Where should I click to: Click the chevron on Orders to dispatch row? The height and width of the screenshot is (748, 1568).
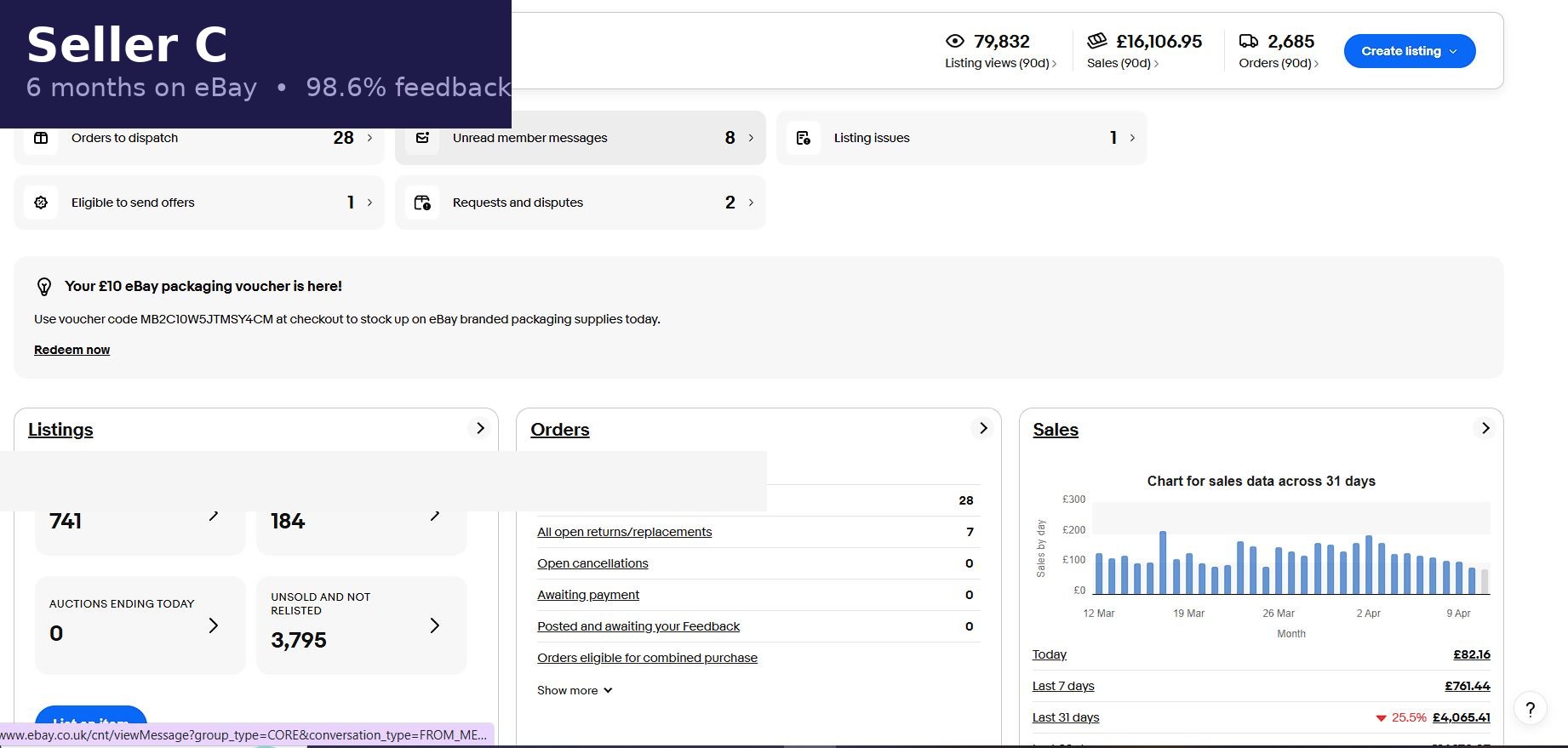point(369,138)
